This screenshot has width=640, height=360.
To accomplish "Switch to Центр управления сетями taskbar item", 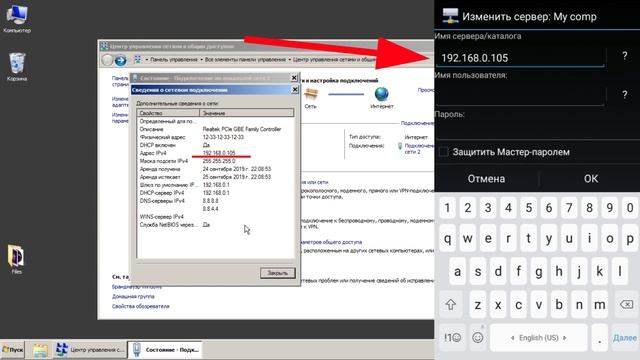I will coord(89,350).
